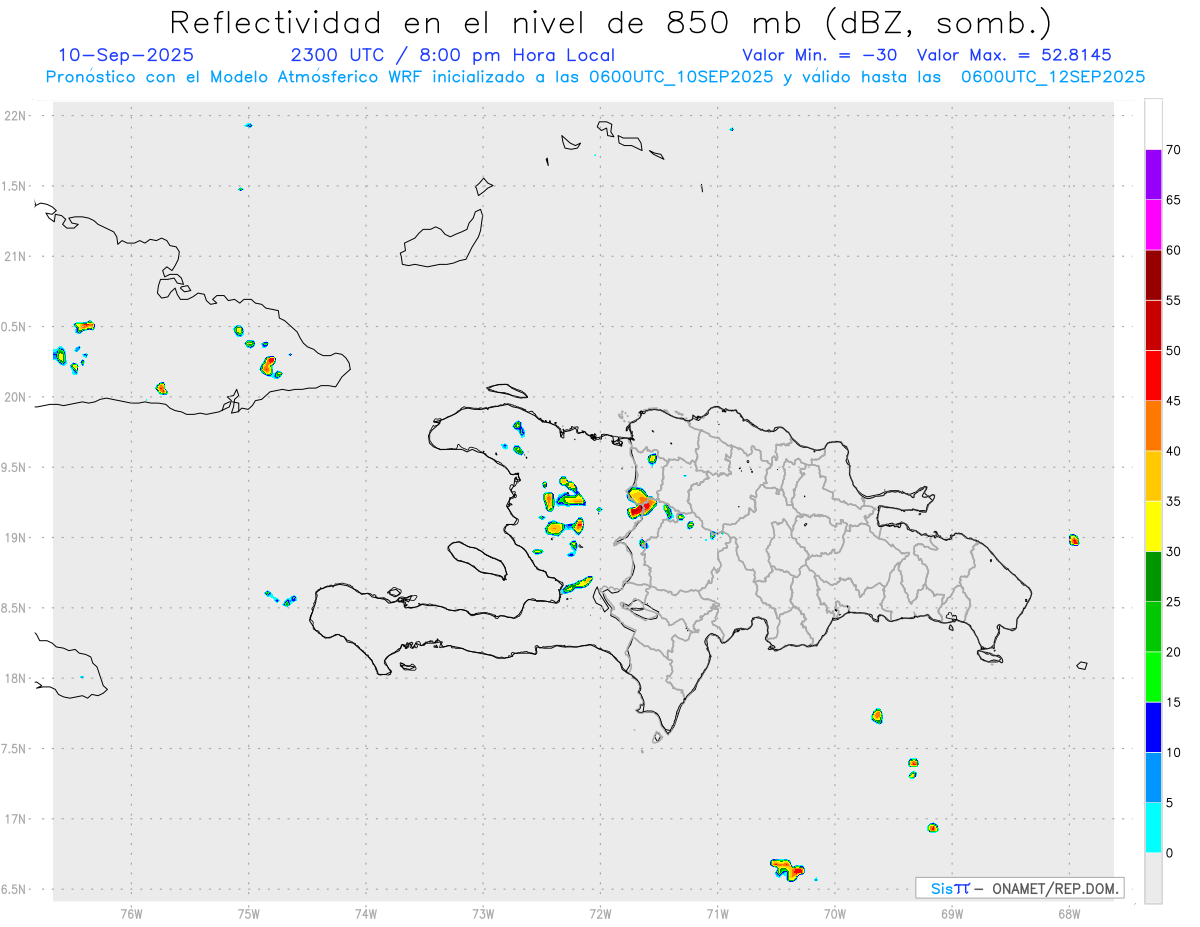
Task: Click the colorbar label '0'
Action: pos(1169,853)
